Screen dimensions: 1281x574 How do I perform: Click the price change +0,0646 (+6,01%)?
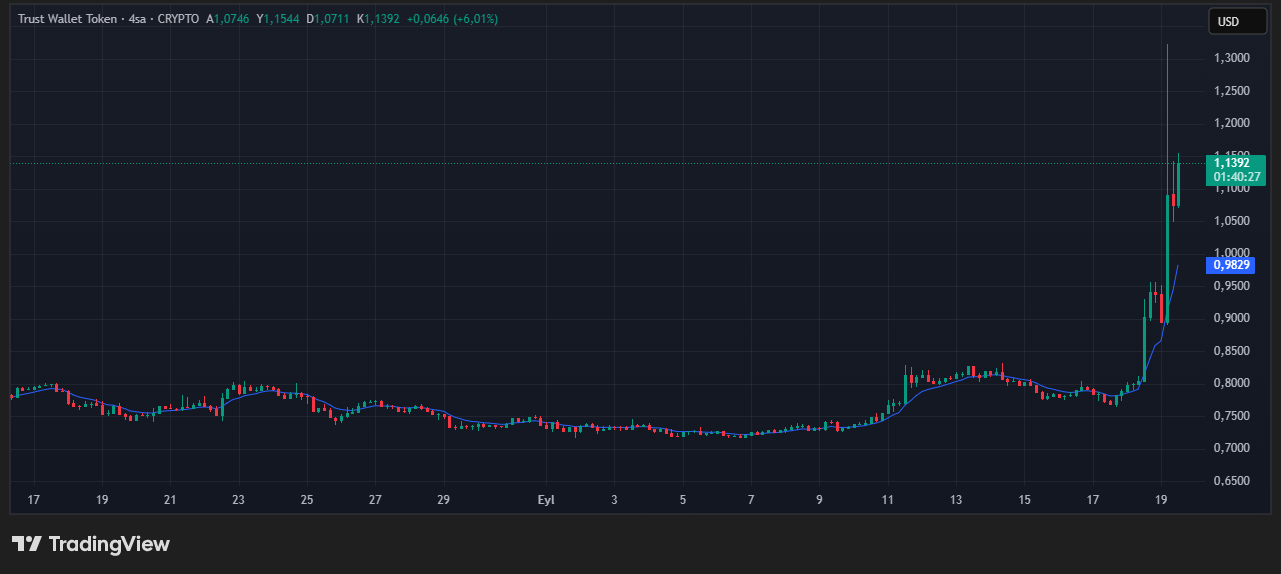pos(452,19)
